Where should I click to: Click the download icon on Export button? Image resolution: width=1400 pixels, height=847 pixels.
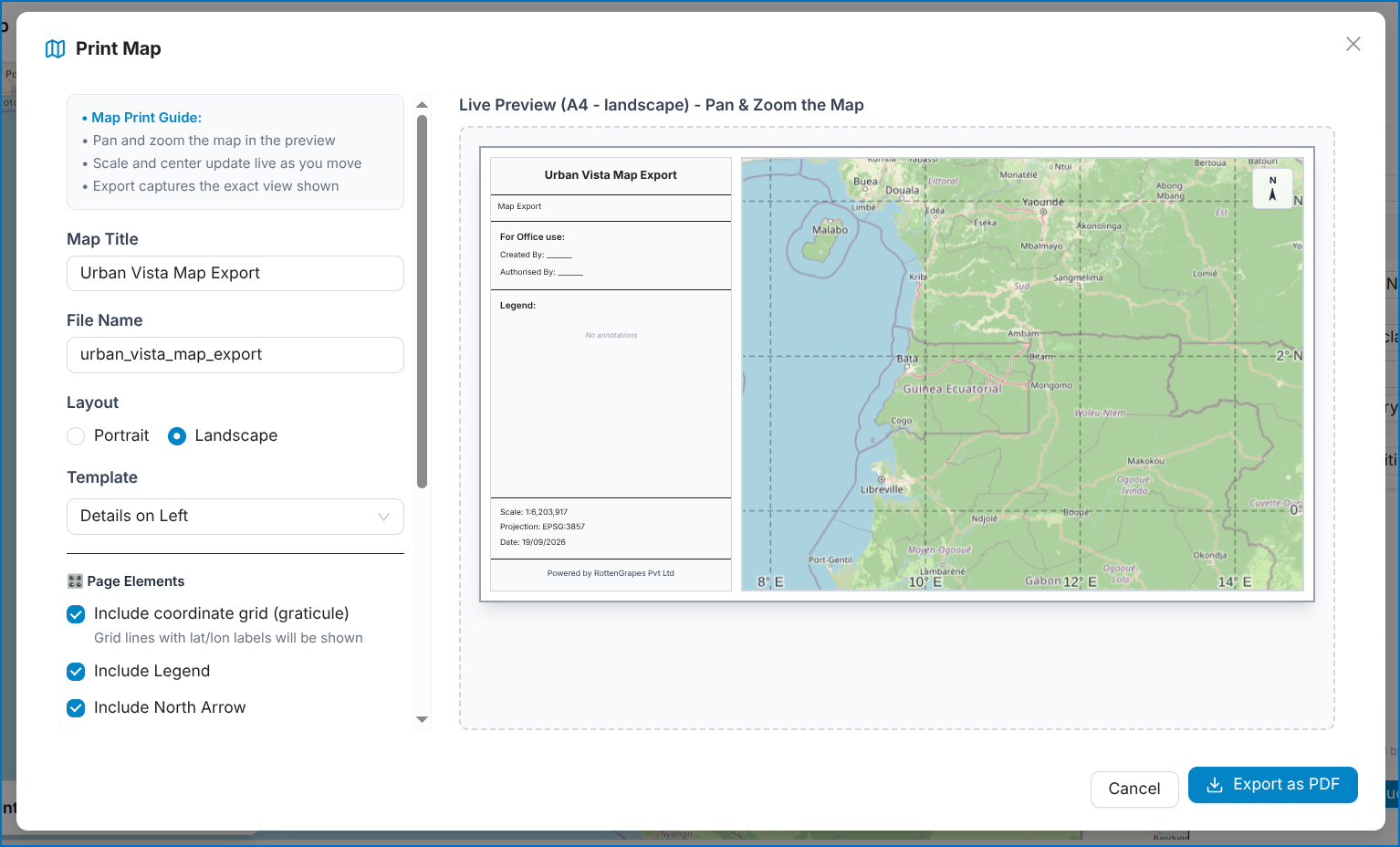1215,785
